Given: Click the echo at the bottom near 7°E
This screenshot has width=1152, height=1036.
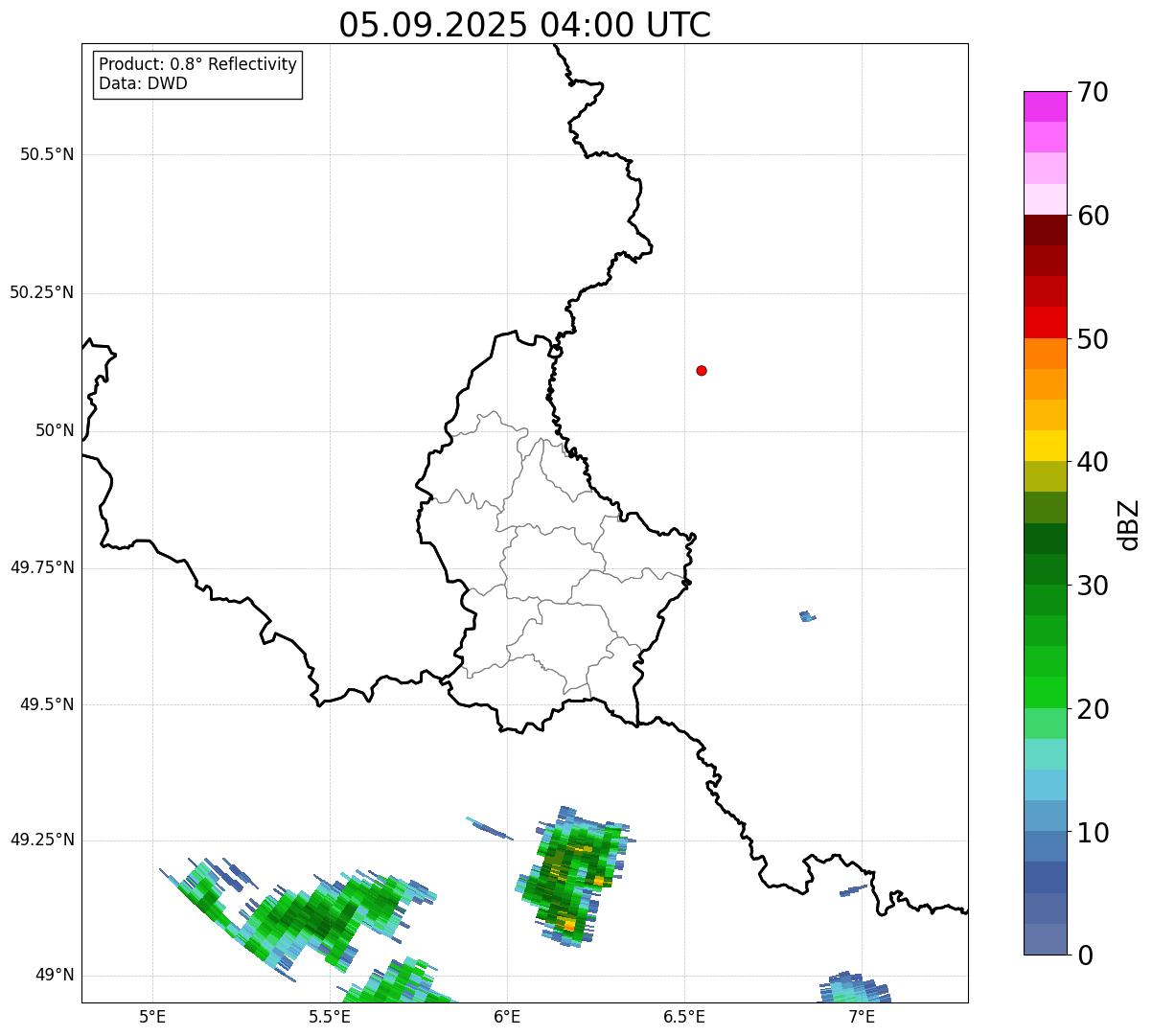Looking at the screenshot, I should tap(855, 988).
